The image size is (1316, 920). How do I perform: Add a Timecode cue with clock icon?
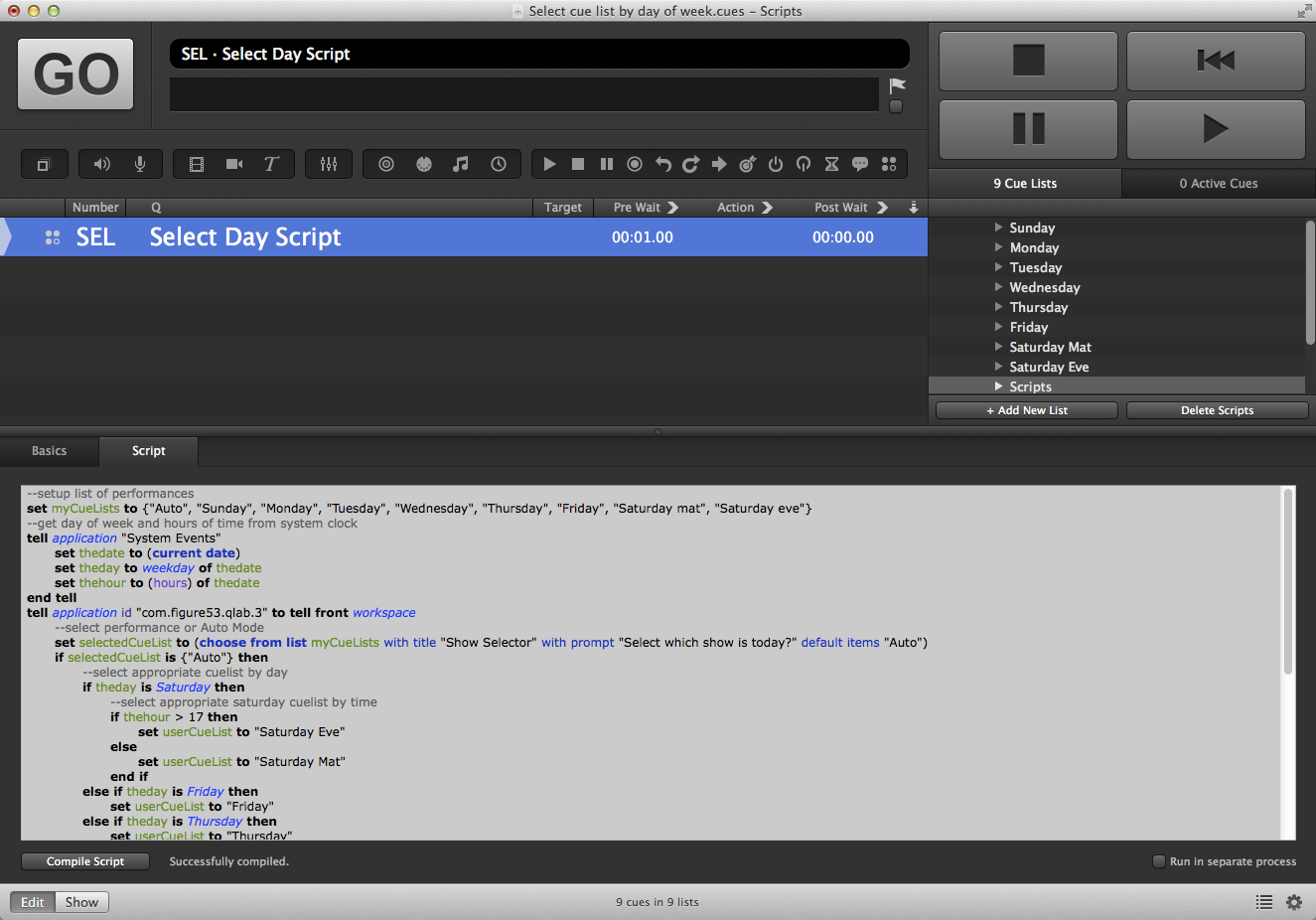pyautogui.click(x=499, y=164)
